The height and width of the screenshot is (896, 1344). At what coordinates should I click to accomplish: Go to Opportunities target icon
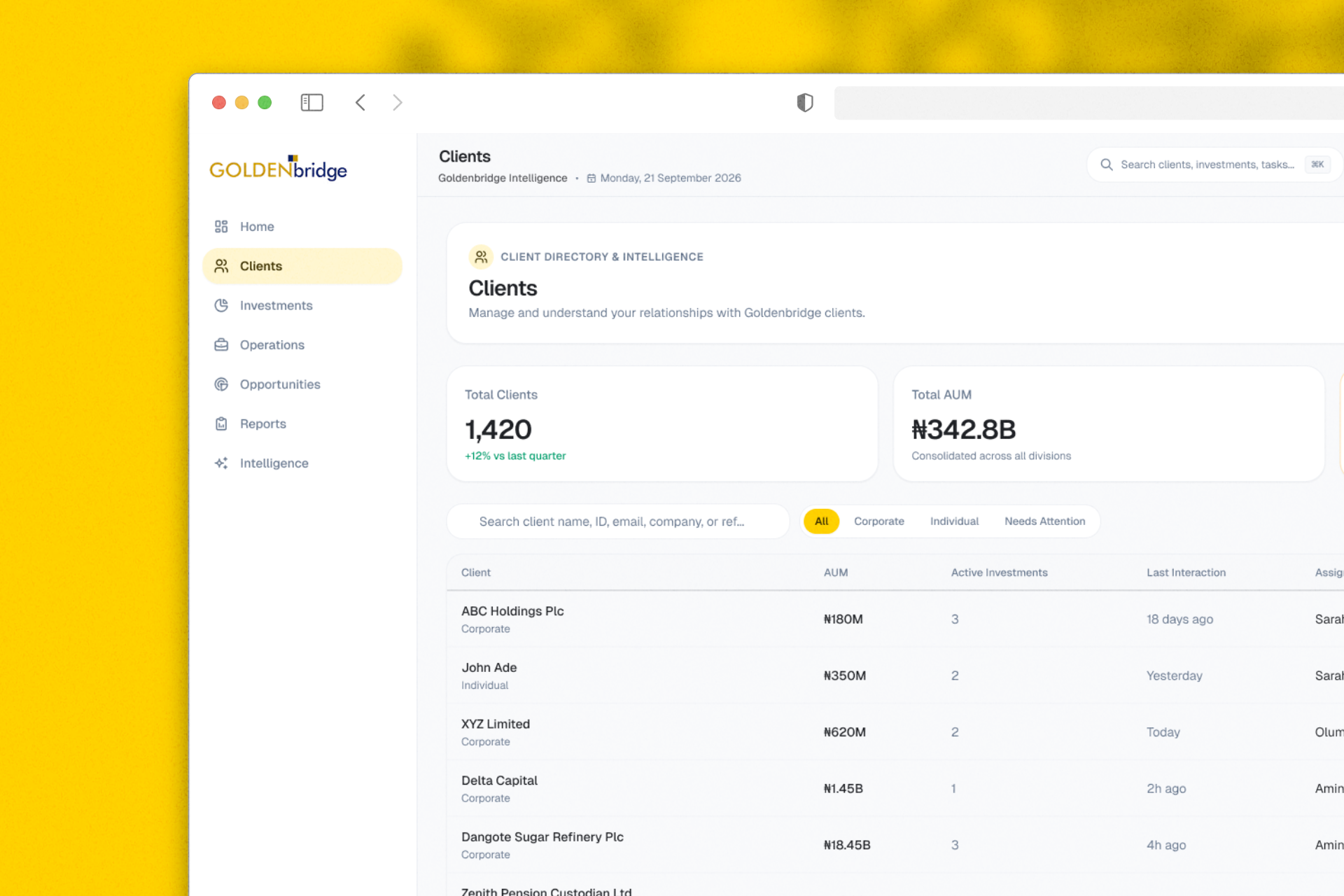221,384
